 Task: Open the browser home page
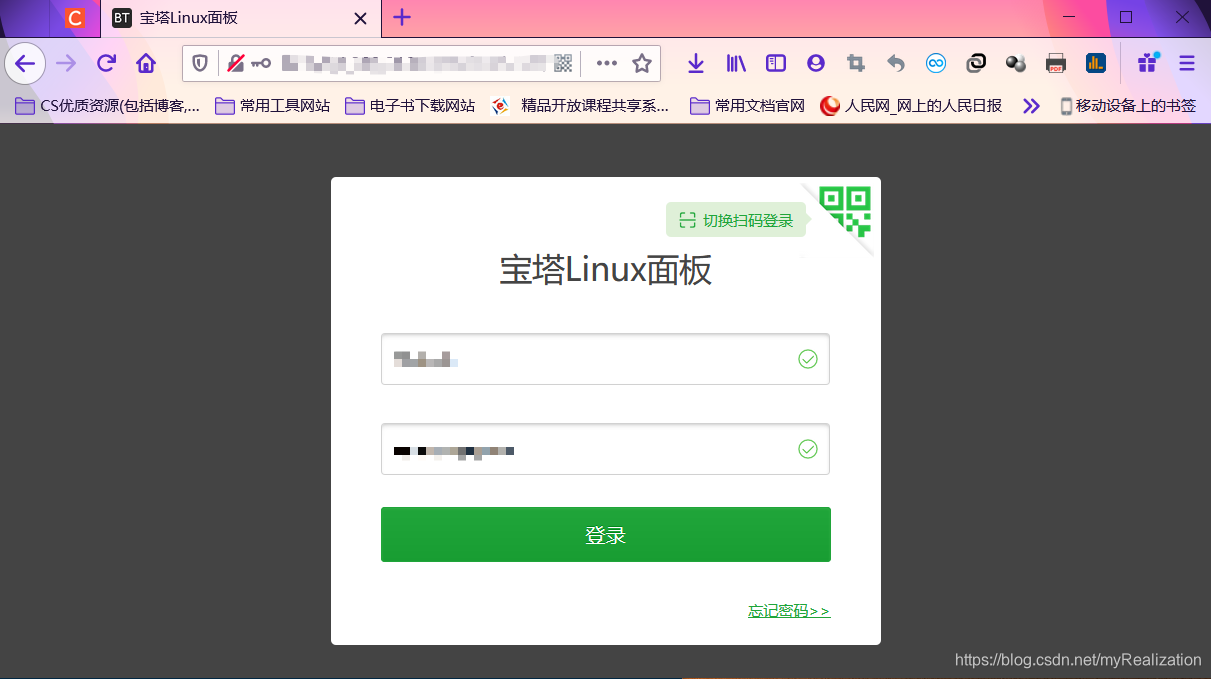(146, 64)
